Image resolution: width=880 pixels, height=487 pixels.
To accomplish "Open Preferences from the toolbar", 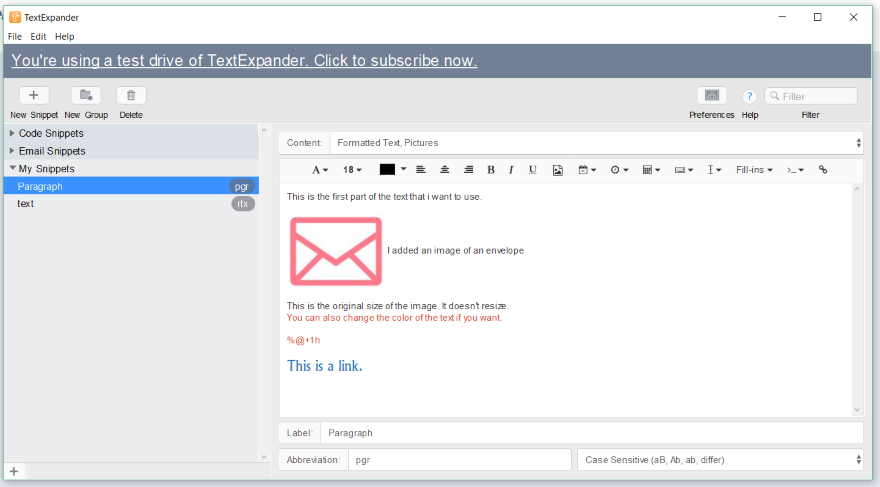I will coord(712,95).
